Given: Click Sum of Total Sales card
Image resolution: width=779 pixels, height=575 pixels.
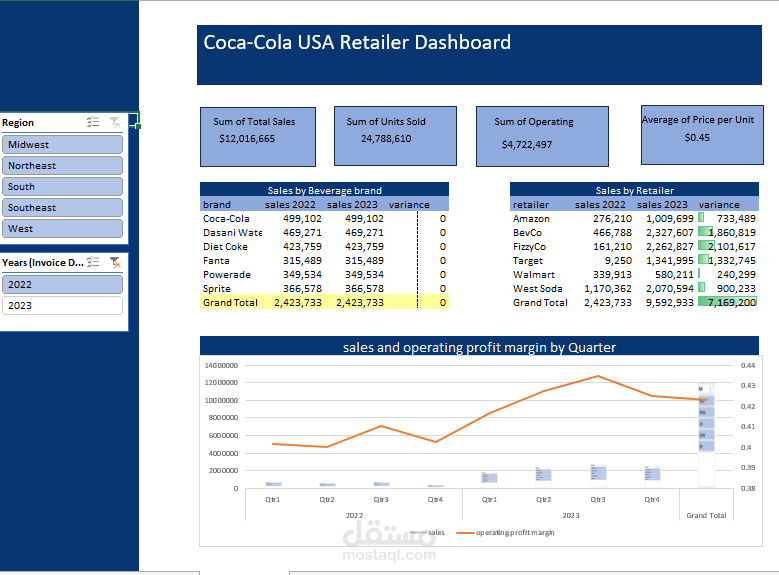Looking at the screenshot, I should coord(258,137).
